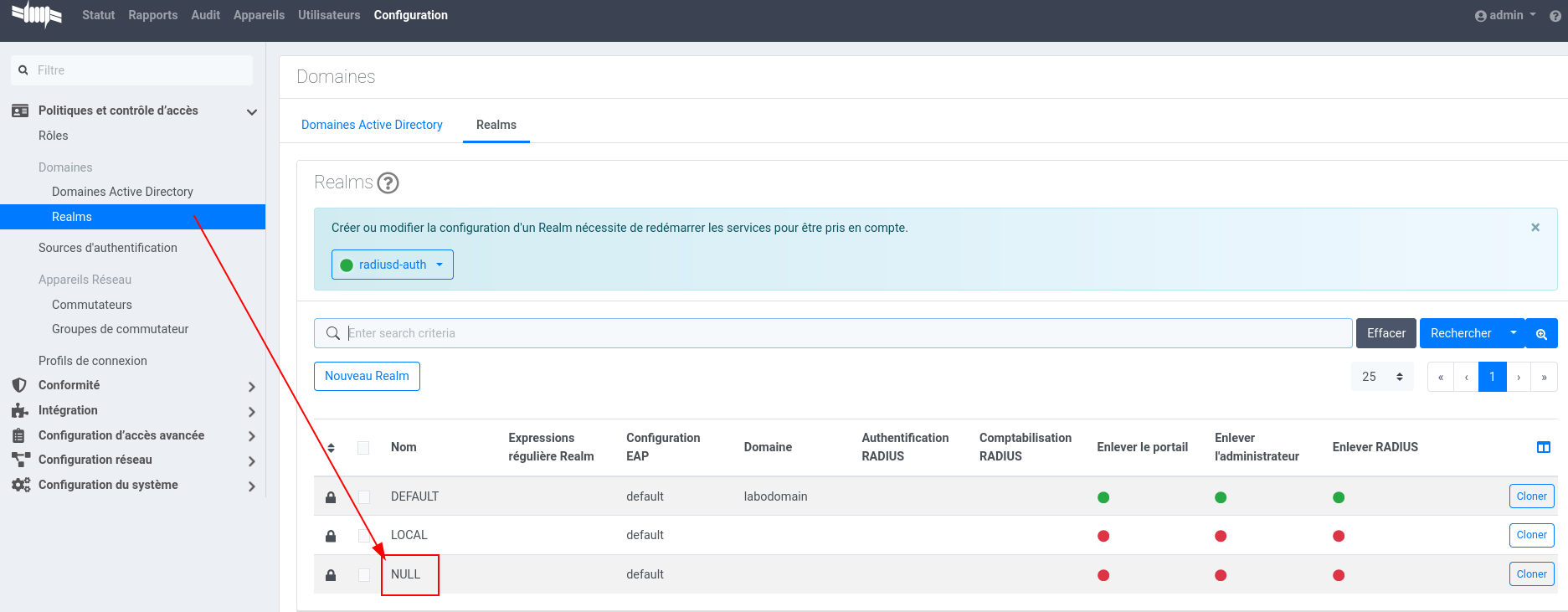Clone the LOCAL realm
Viewport: 1568px width, 612px height.
coord(1531,535)
